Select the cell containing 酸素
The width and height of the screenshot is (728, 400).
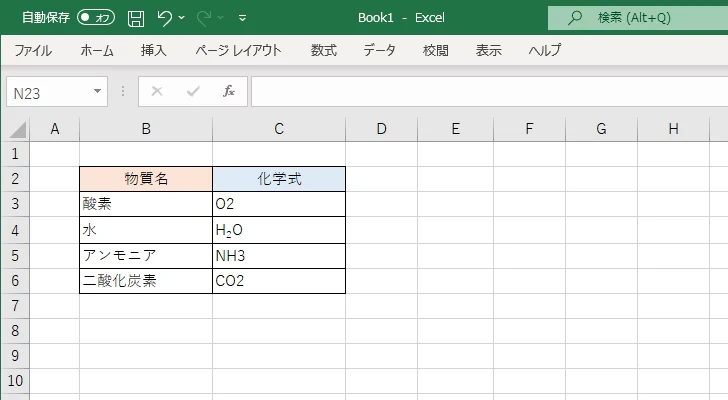coord(146,204)
